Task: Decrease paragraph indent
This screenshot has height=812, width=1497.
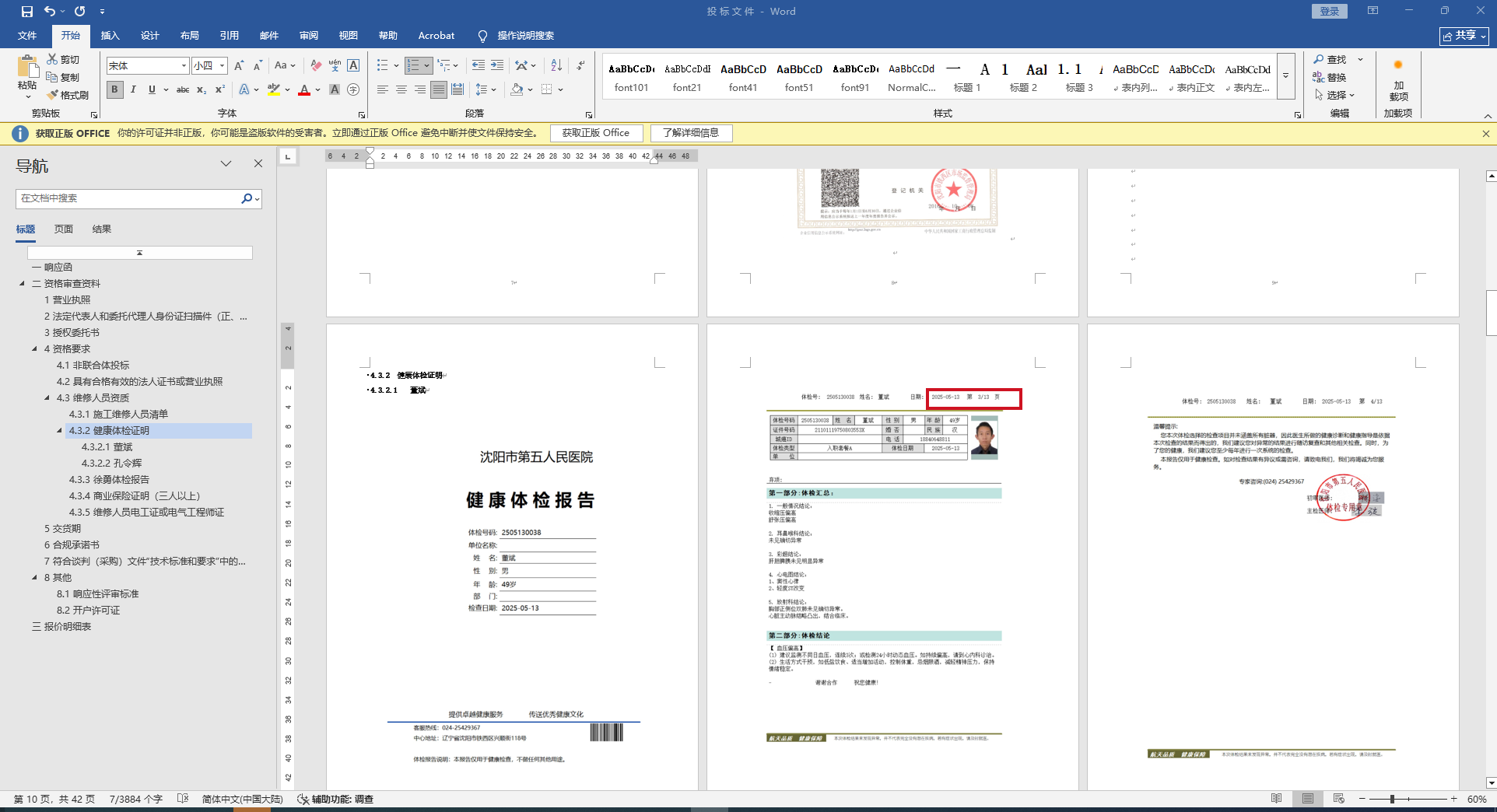Action: pyautogui.click(x=478, y=66)
